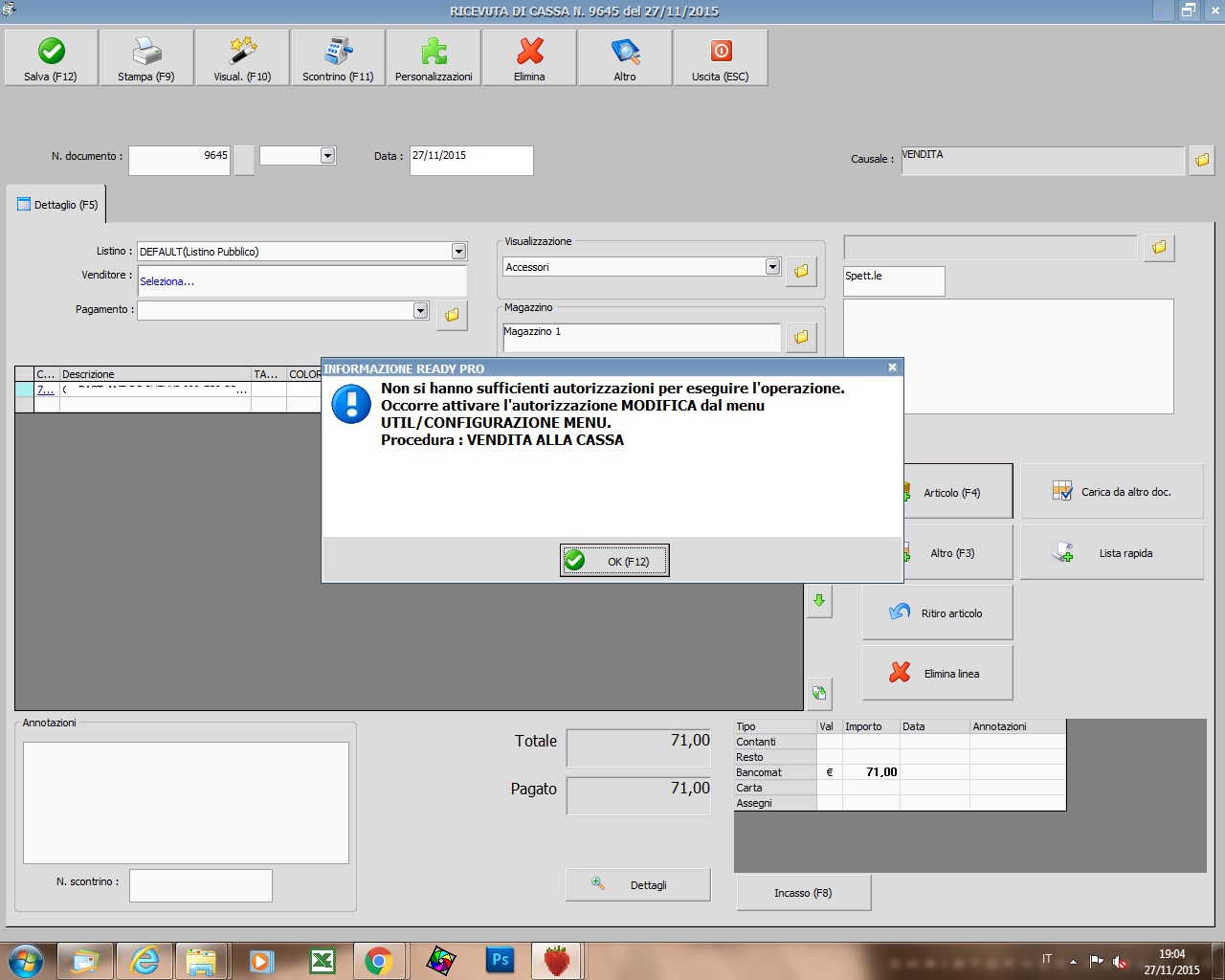Click the Stampa (F9) printer button
This screenshot has height=980, width=1225.
click(146, 58)
